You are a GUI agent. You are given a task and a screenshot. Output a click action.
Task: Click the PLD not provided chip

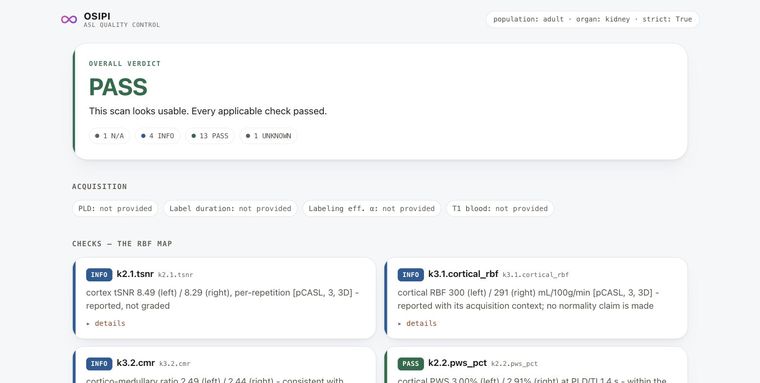pyautogui.click(x=115, y=208)
